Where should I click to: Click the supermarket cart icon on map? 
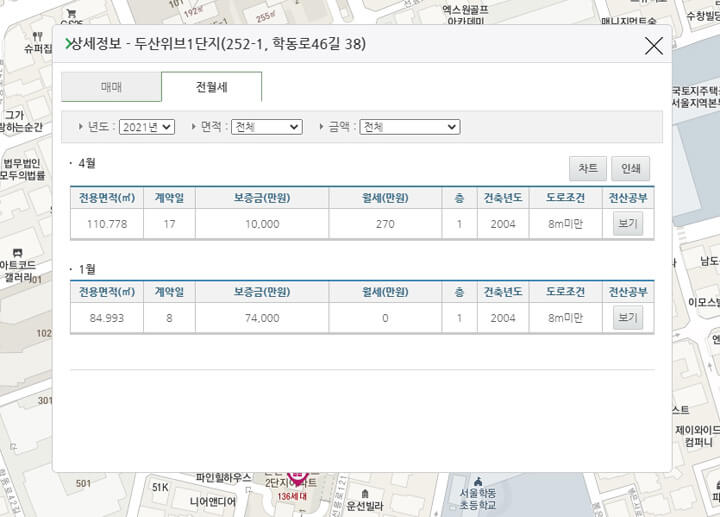click(71, 14)
